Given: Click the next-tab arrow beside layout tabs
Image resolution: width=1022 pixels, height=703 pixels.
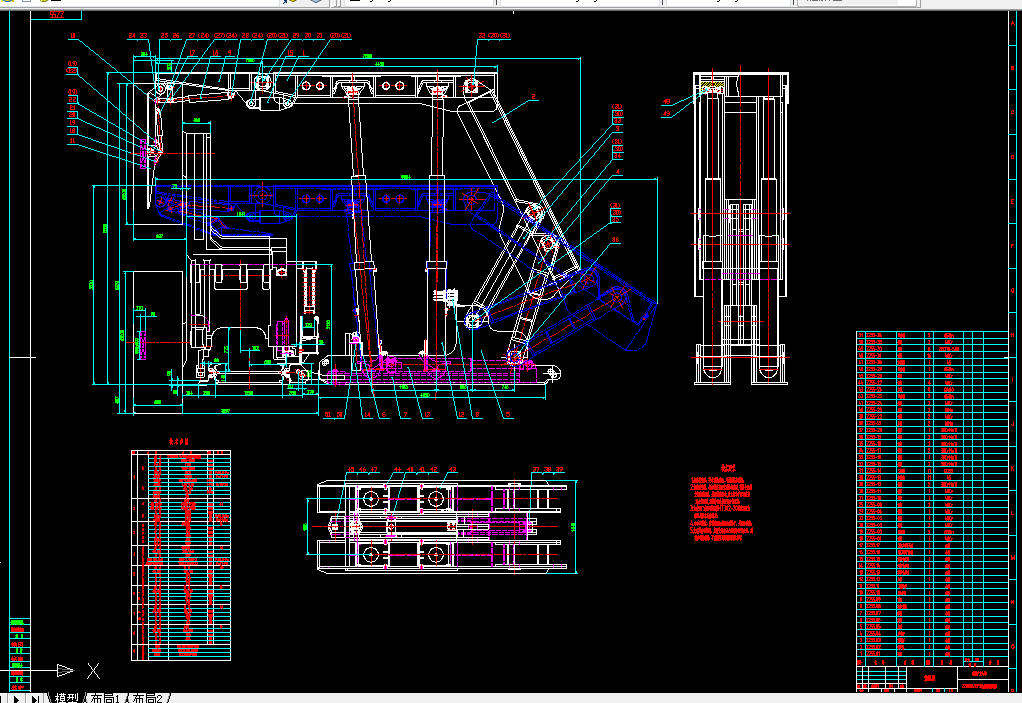Looking at the screenshot, I should tap(16, 698).
